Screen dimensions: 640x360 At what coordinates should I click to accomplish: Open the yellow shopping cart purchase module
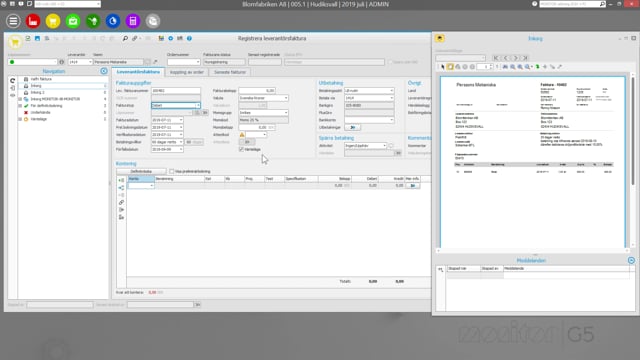pyautogui.click(x=53, y=21)
